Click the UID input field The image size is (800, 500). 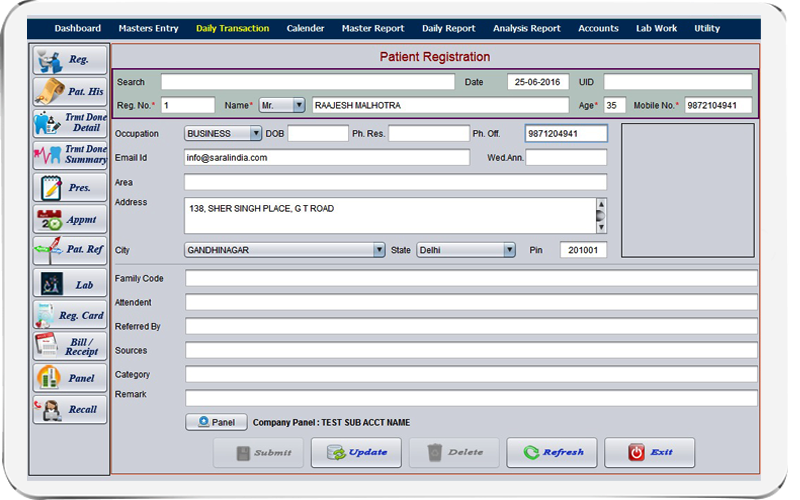(x=678, y=82)
